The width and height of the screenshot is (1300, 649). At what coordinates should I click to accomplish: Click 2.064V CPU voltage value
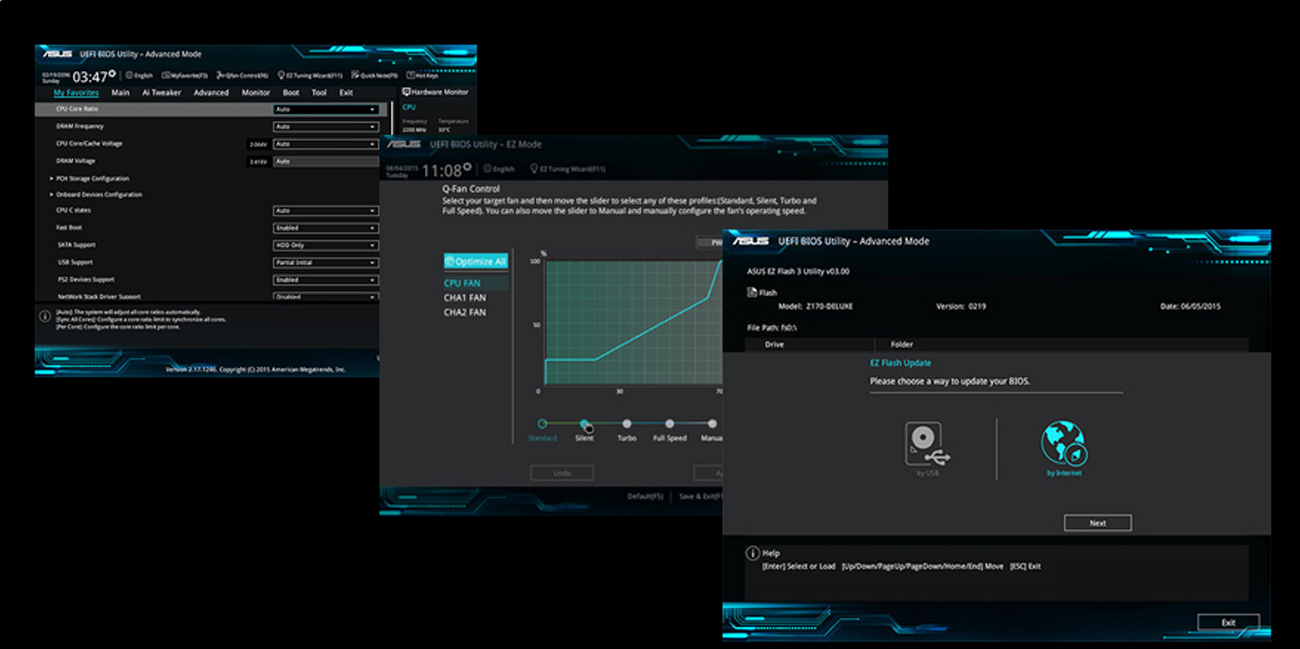pos(258,143)
